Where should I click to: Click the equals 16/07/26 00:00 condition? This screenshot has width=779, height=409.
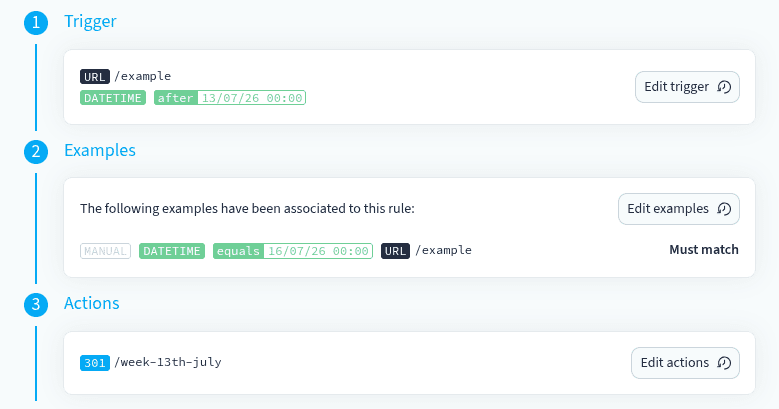click(293, 251)
